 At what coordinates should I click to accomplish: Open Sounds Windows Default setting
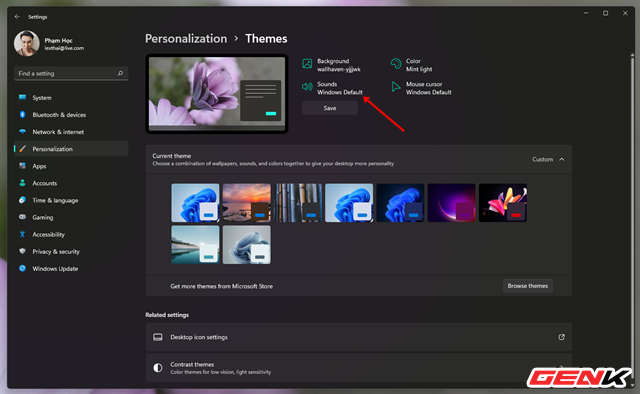click(x=332, y=88)
